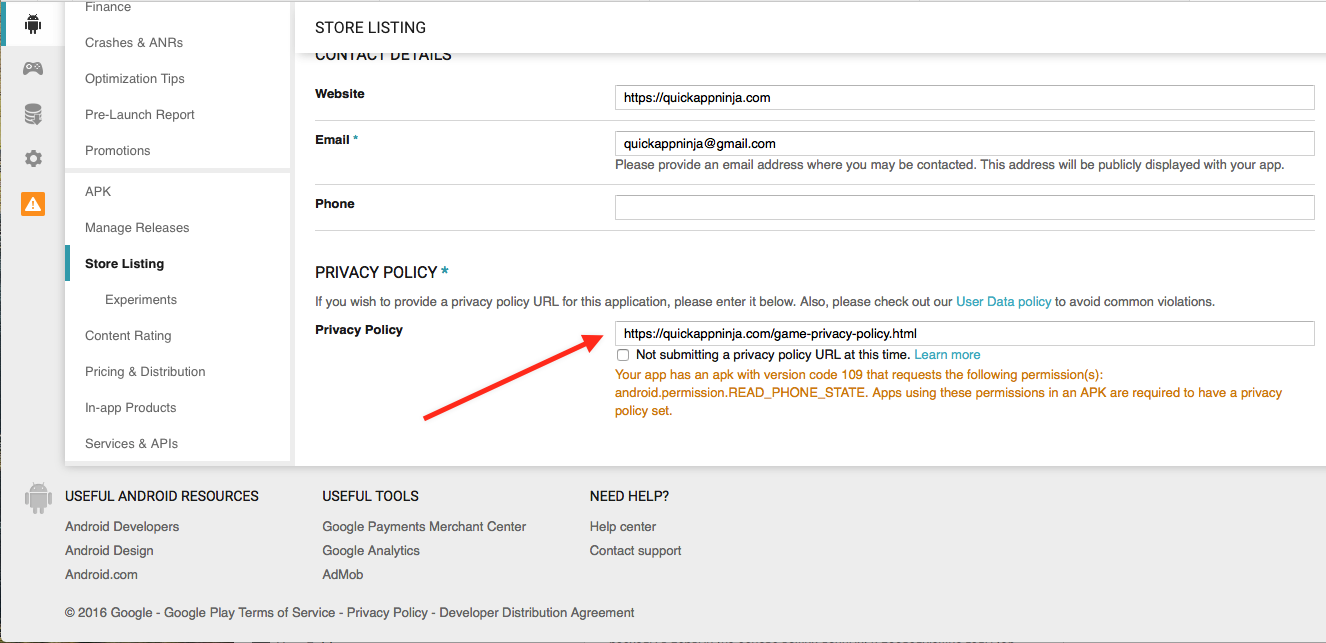
Task: Click the bold Website field label
Action: (340, 94)
